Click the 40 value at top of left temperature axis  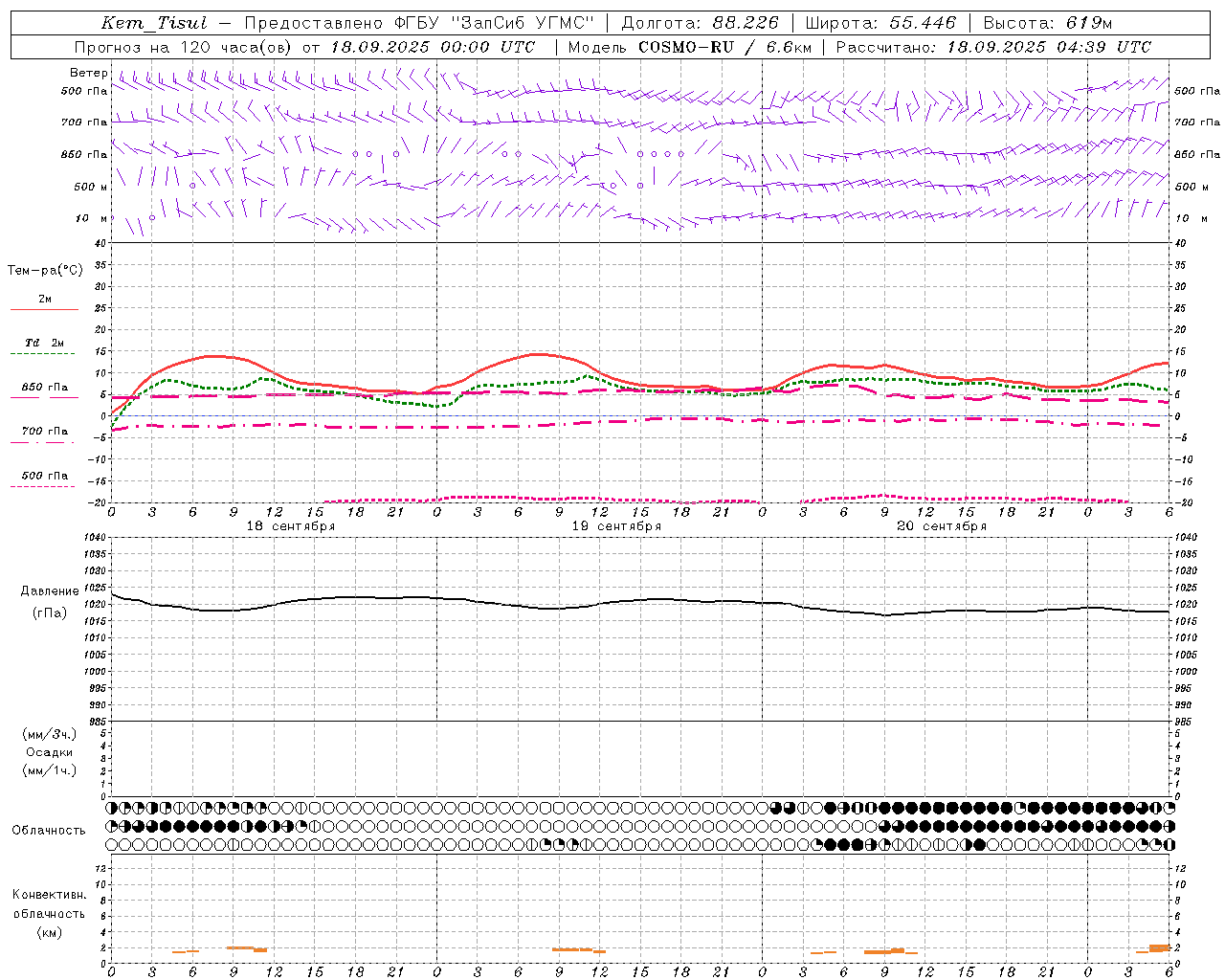point(101,243)
